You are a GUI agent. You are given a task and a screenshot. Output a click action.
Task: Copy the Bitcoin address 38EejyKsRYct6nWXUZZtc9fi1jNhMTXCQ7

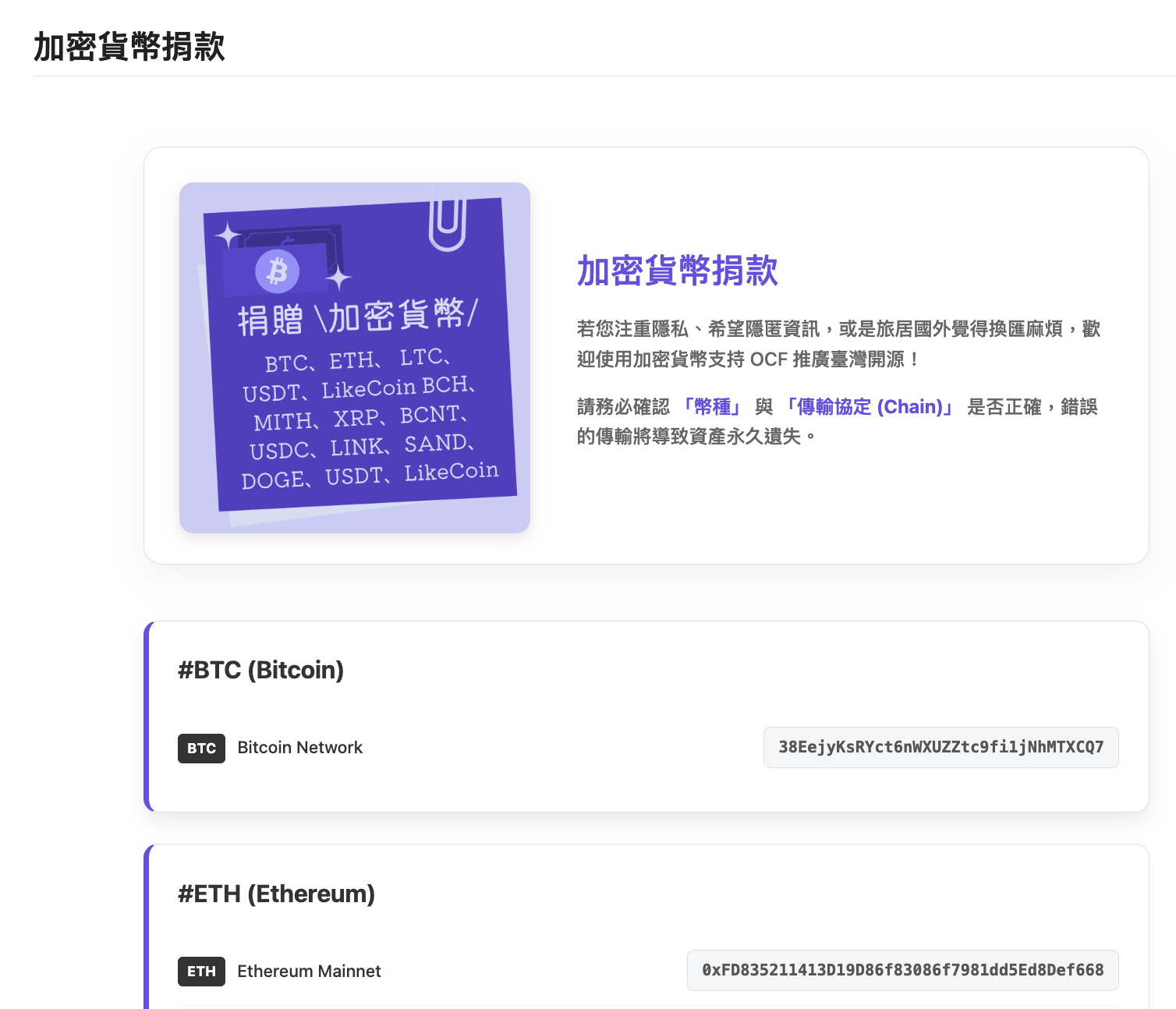click(940, 747)
